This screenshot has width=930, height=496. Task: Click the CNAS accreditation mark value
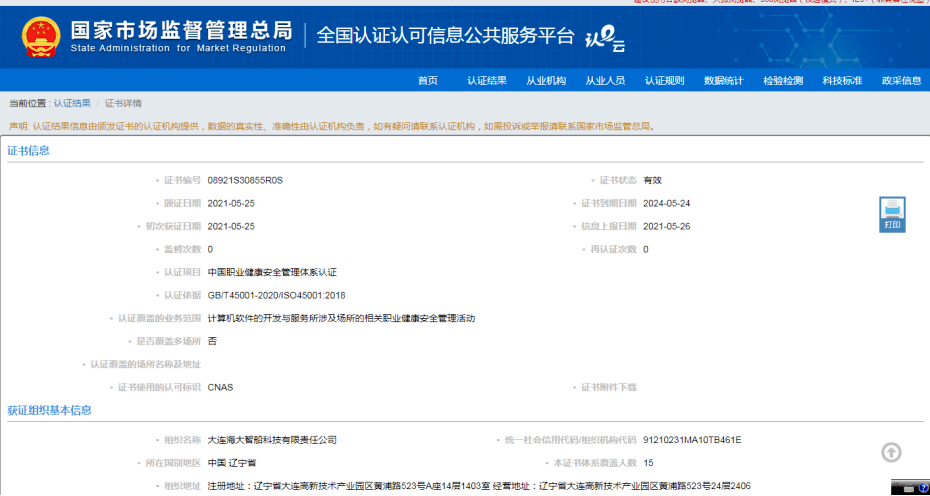pyautogui.click(x=221, y=387)
